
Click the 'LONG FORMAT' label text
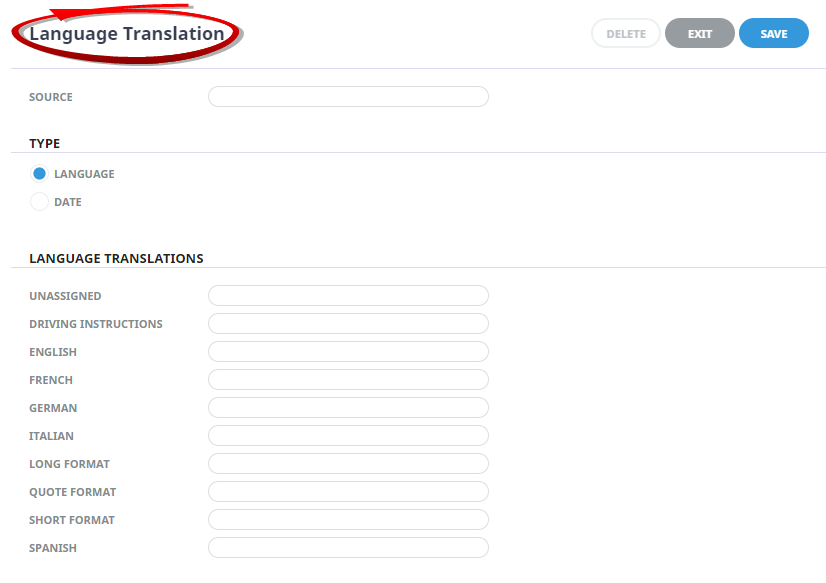pyautogui.click(x=70, y=464)
